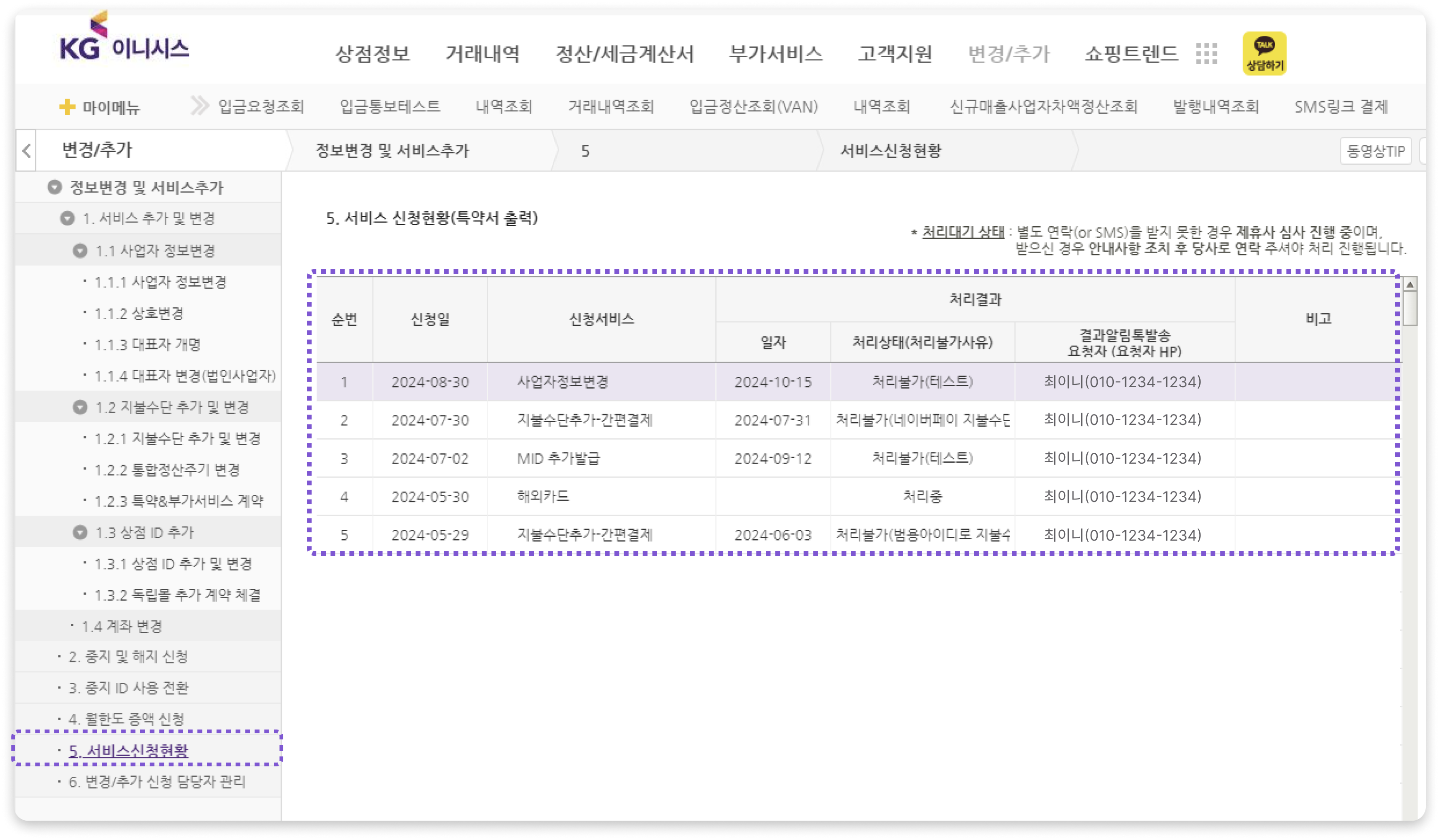Image resolution: width=1440 pixels, height=840 pixels.
Task: Collapse 1. 서비스 추가 및 변경 node
Action: click(68, 218)
